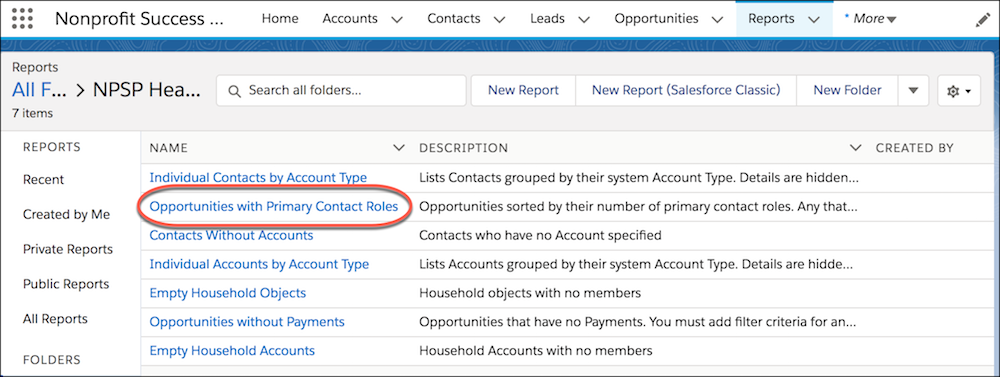Open the Opportunities tab dropdown arrow
This screenshot has height=377, width=1000.
717,20
